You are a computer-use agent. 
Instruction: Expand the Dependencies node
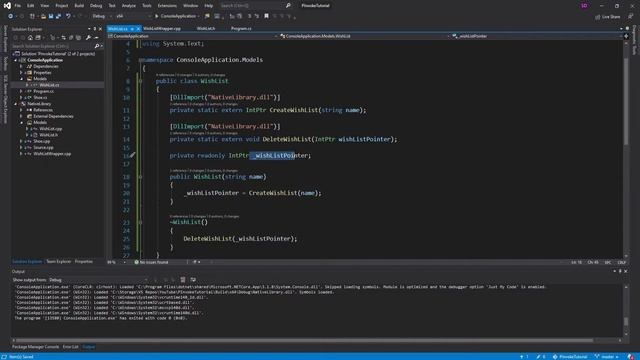click(x=22, y=66)
